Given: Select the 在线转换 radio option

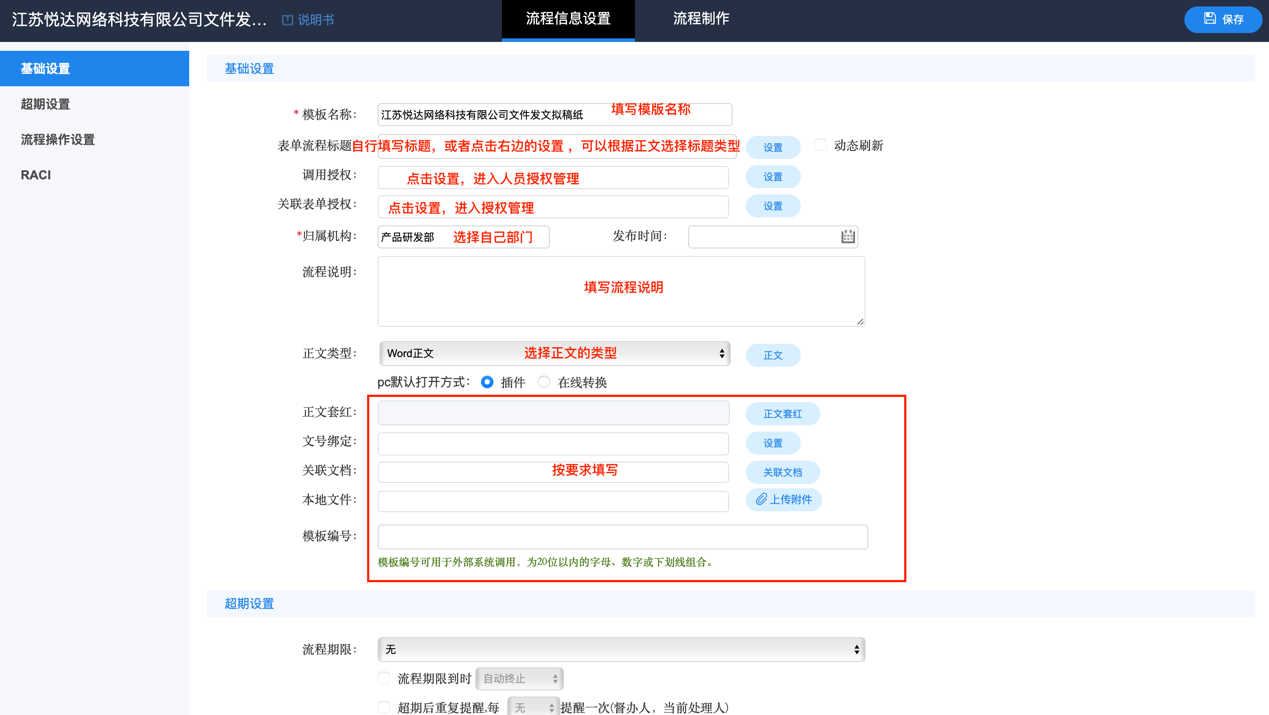Looking at the screenshot, I should (543, 382).
